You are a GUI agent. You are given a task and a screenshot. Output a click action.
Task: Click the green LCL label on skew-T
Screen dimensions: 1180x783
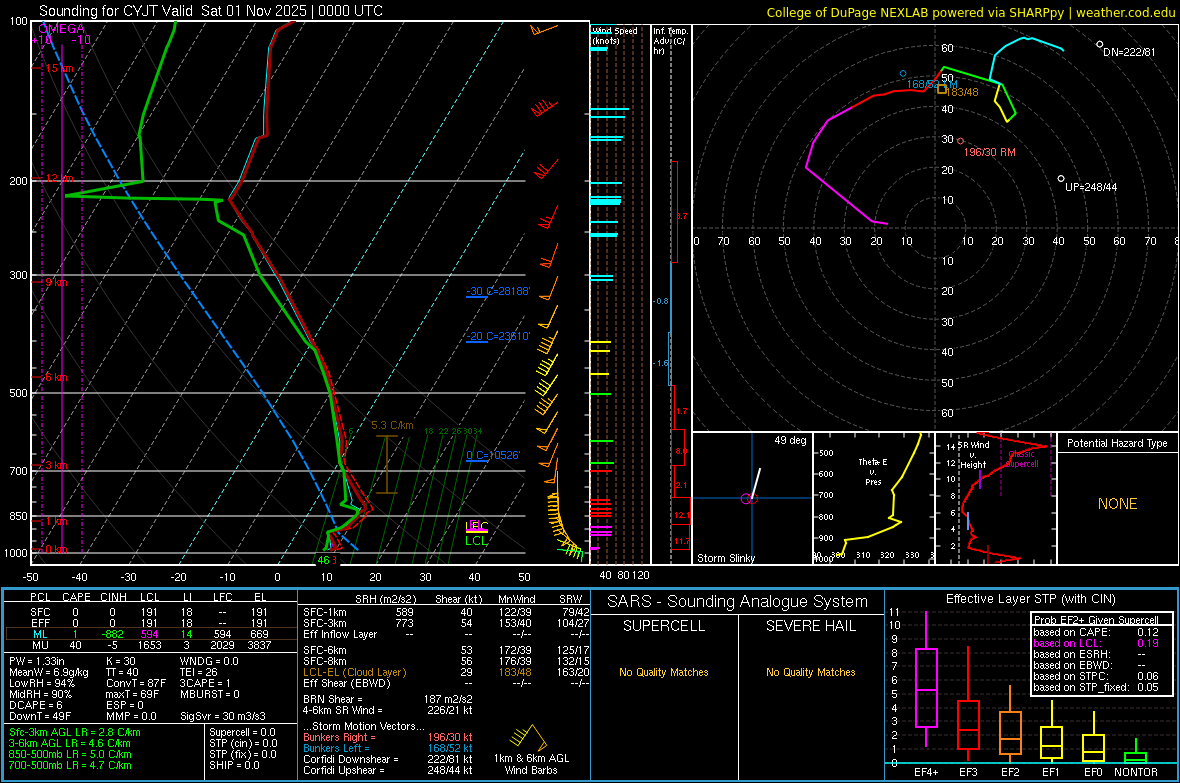click(x=476, y=541)
